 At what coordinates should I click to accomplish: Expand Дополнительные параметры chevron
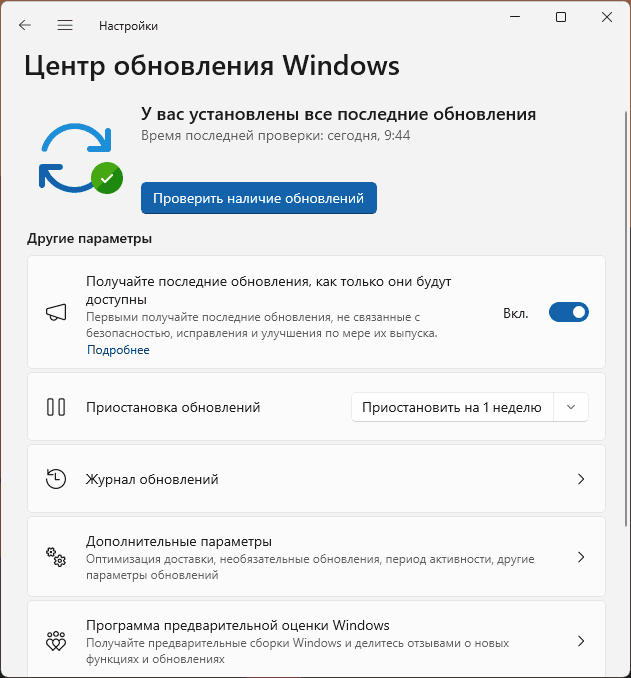pyautogui.click(x=581, y=557)
